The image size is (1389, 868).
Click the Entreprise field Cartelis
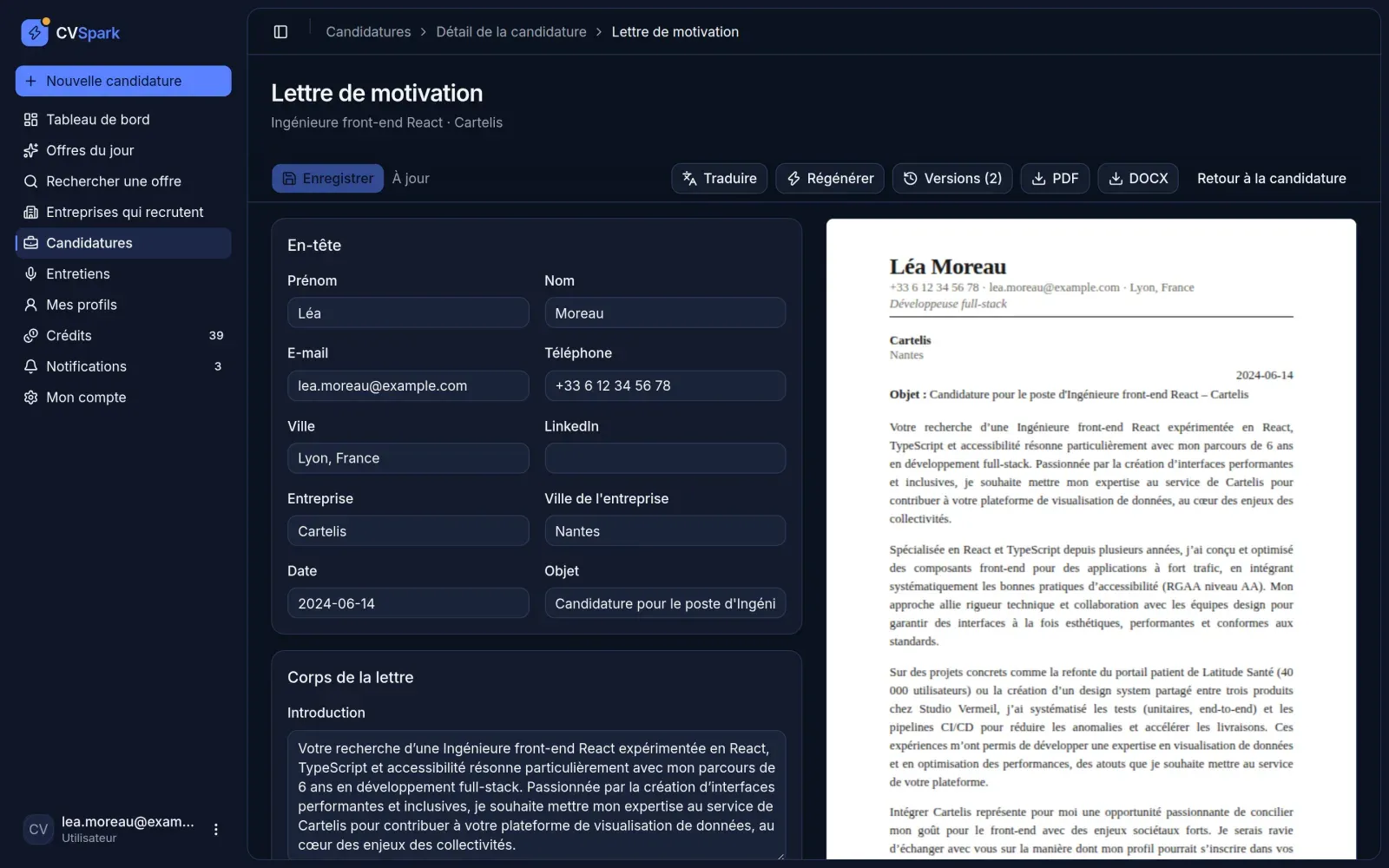click(x=408, y=530)
